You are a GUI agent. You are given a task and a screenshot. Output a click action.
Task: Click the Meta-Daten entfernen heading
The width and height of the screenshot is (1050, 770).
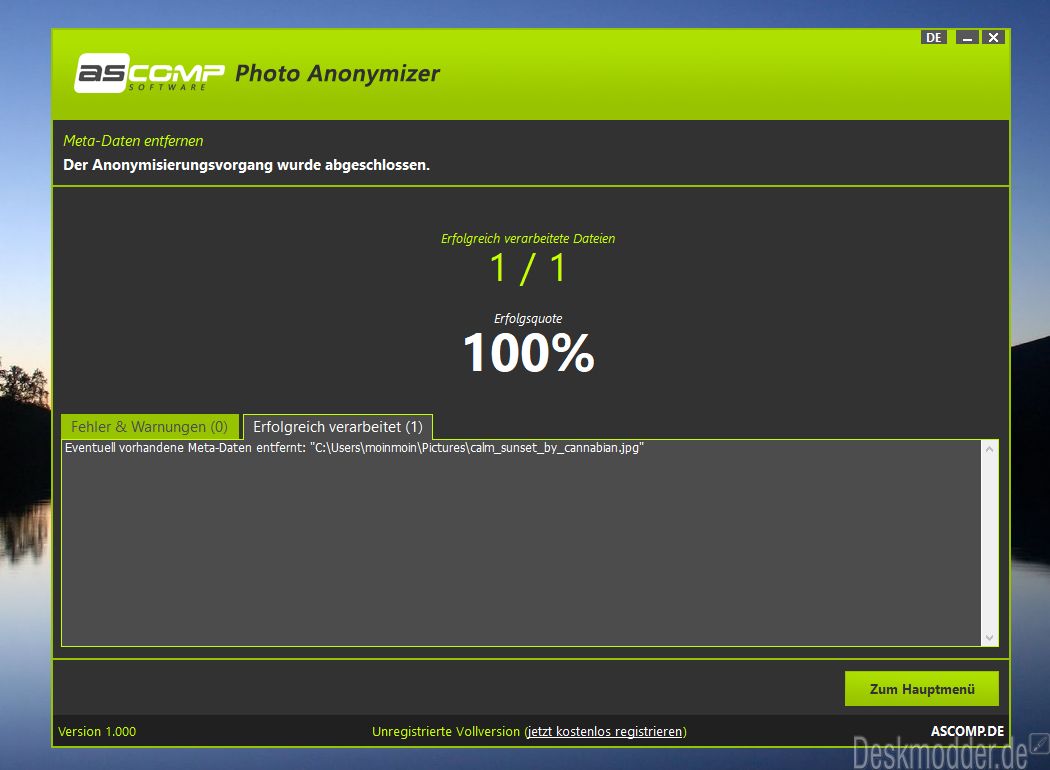133,141
